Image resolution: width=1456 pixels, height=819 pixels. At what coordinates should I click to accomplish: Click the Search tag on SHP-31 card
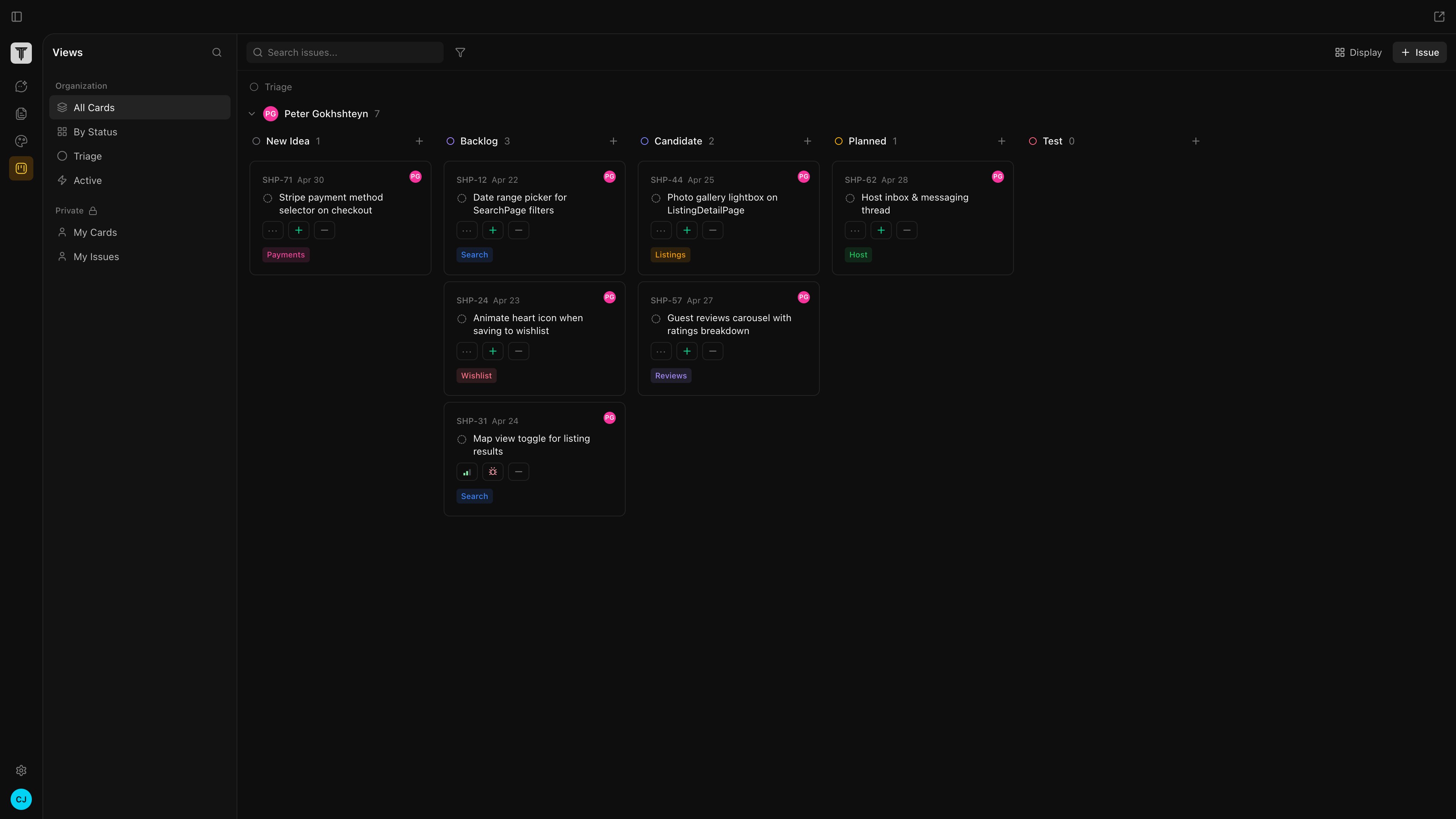click(475, 496)
